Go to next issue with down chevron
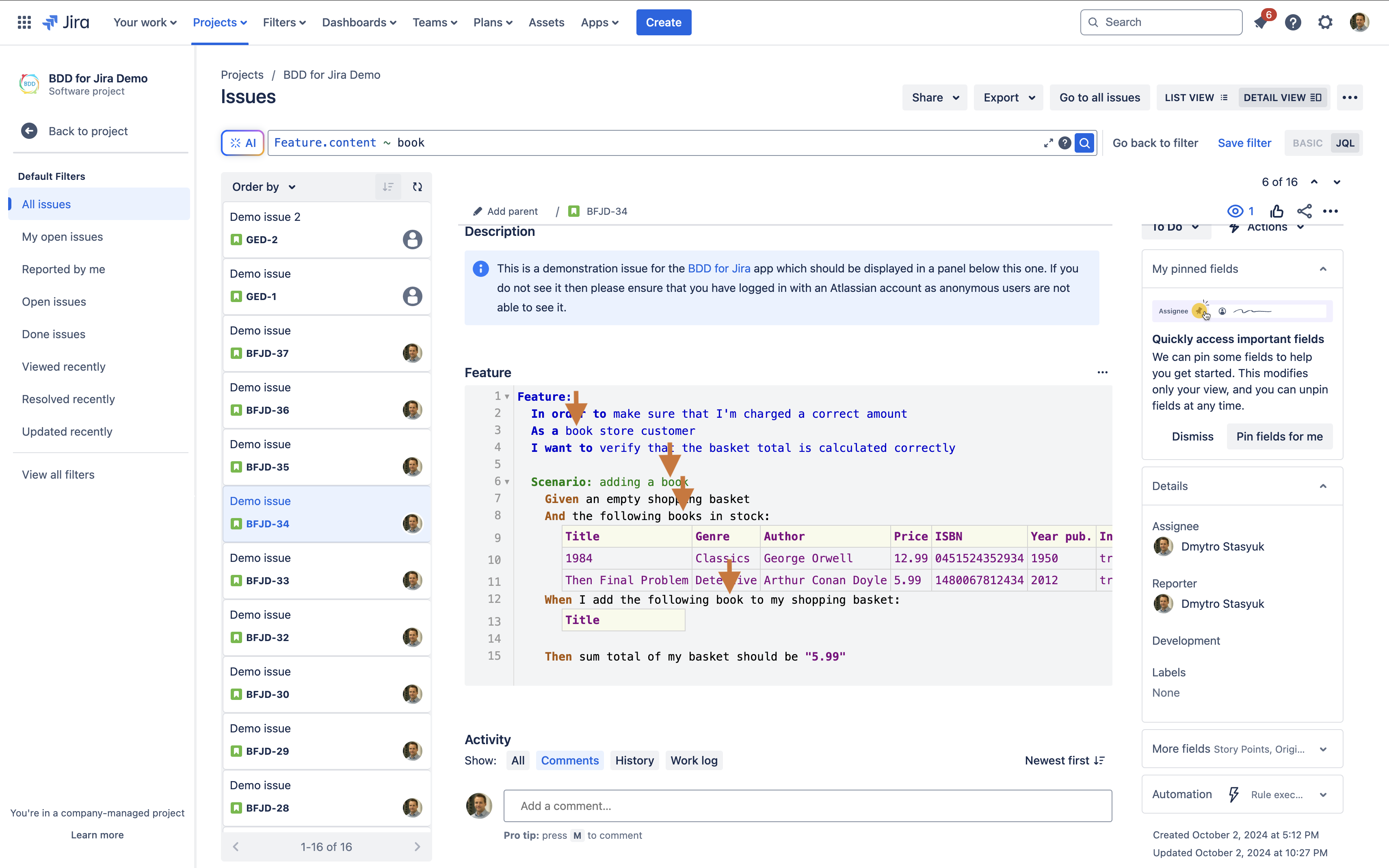The image size is (1389, 868). (1337, 182)
